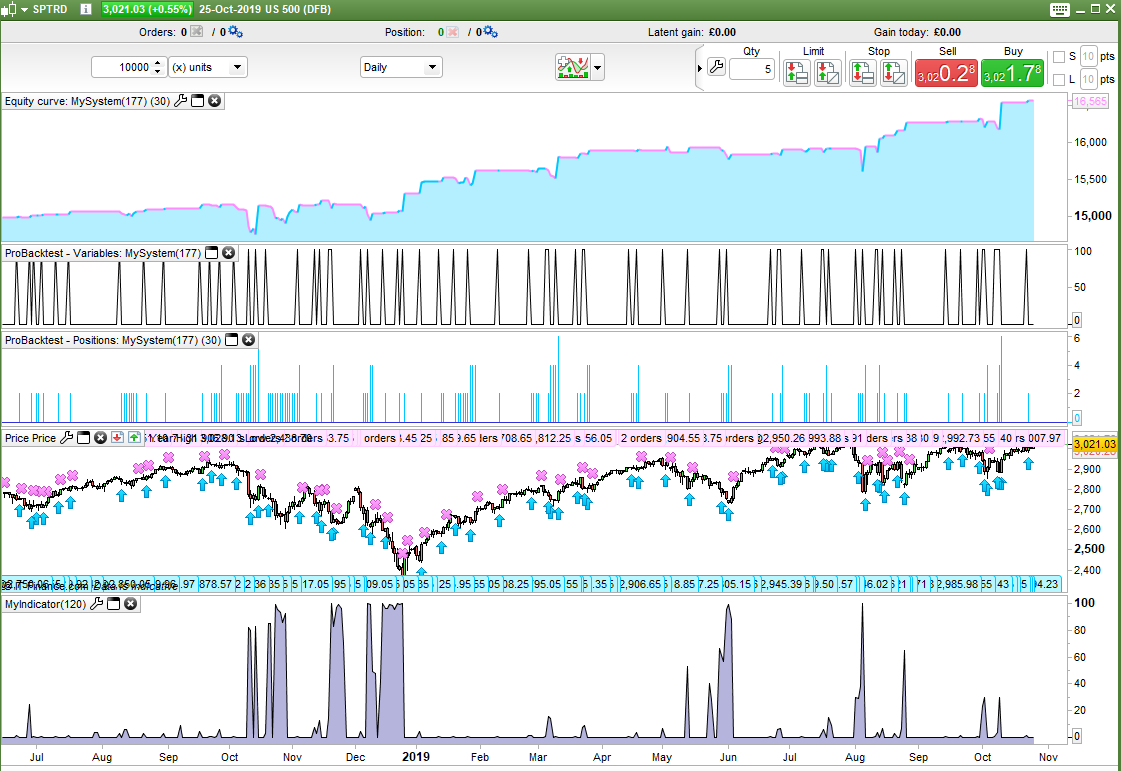This screenshot has height=771, width=1121.
Task: Open MyIndicator(120) settings wrench
Action: click(x=98, y=604)
